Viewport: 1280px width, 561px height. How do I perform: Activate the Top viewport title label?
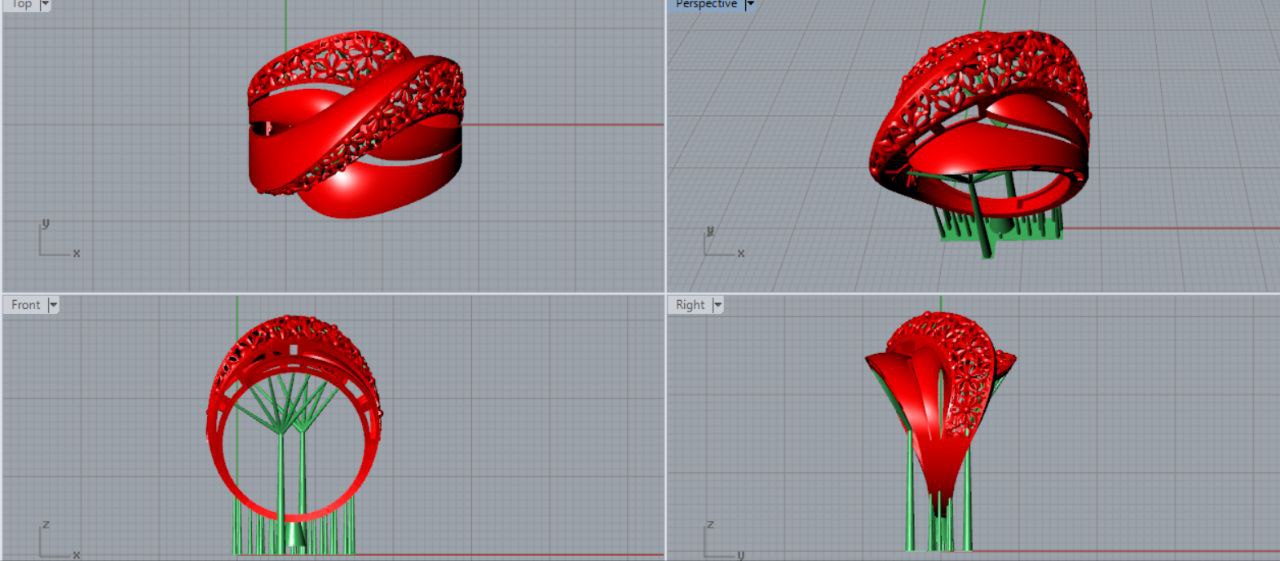[21, 5]
